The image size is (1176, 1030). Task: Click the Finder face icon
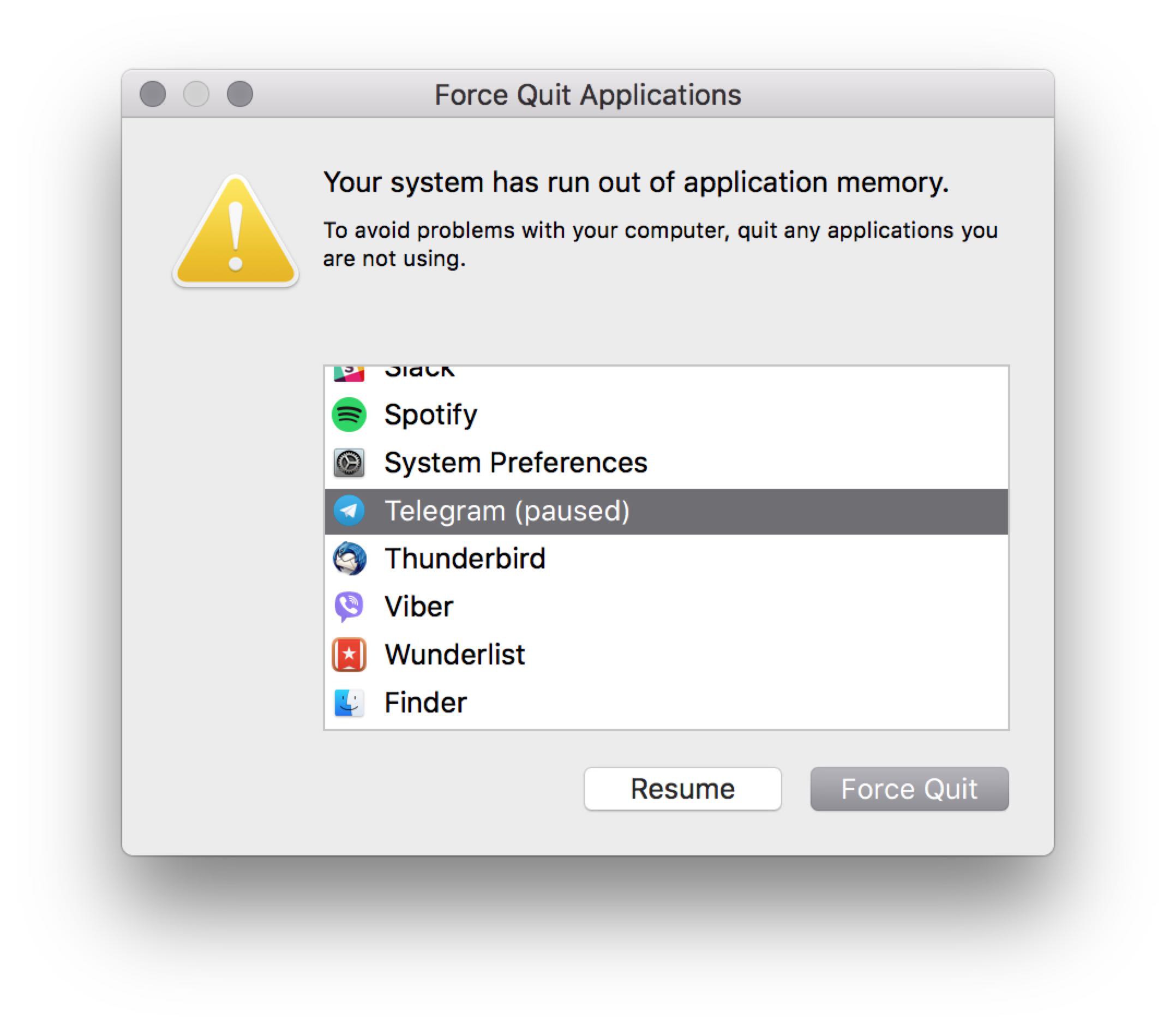coord(349,702)
